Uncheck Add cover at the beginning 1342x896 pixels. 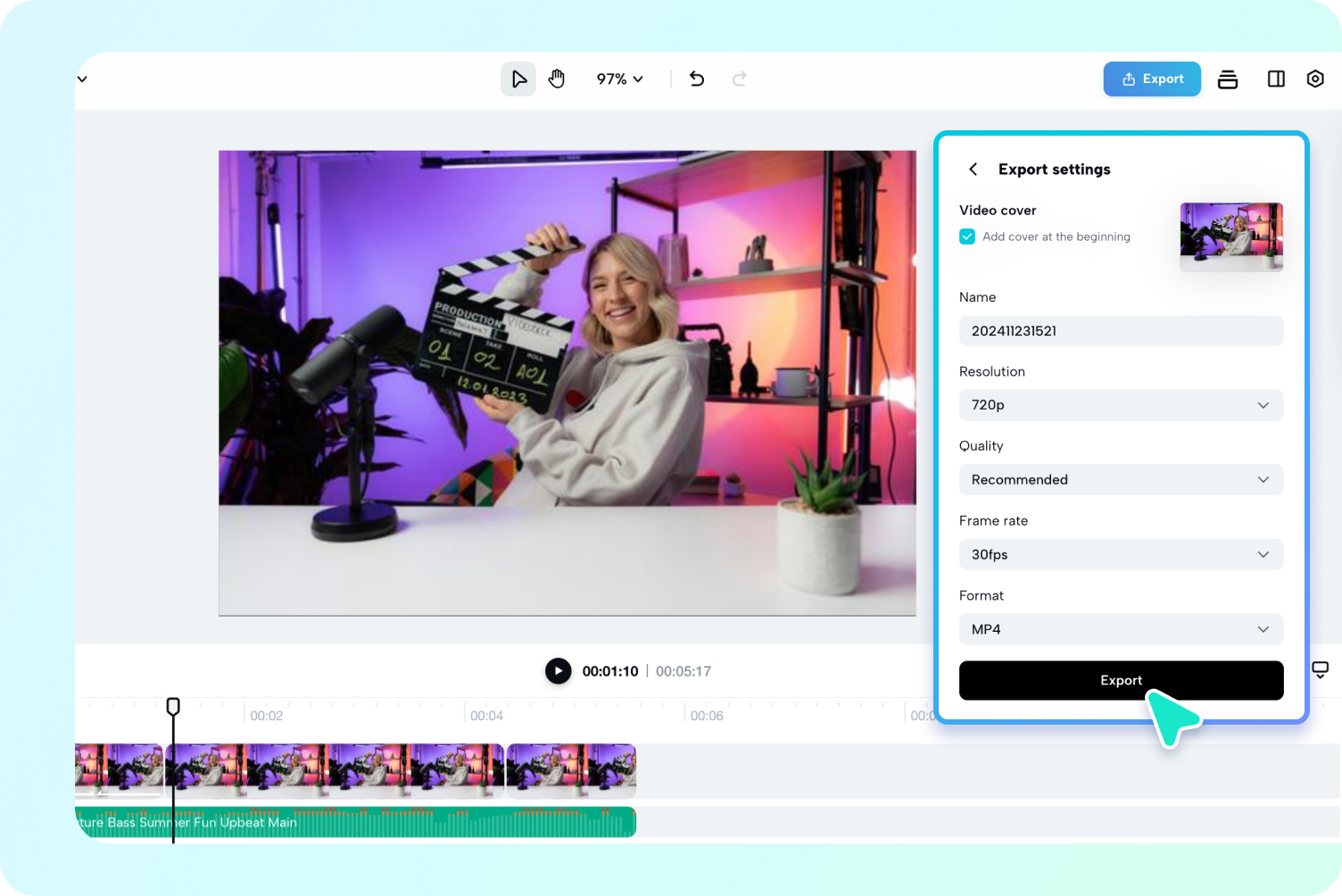tap(967, 236)
